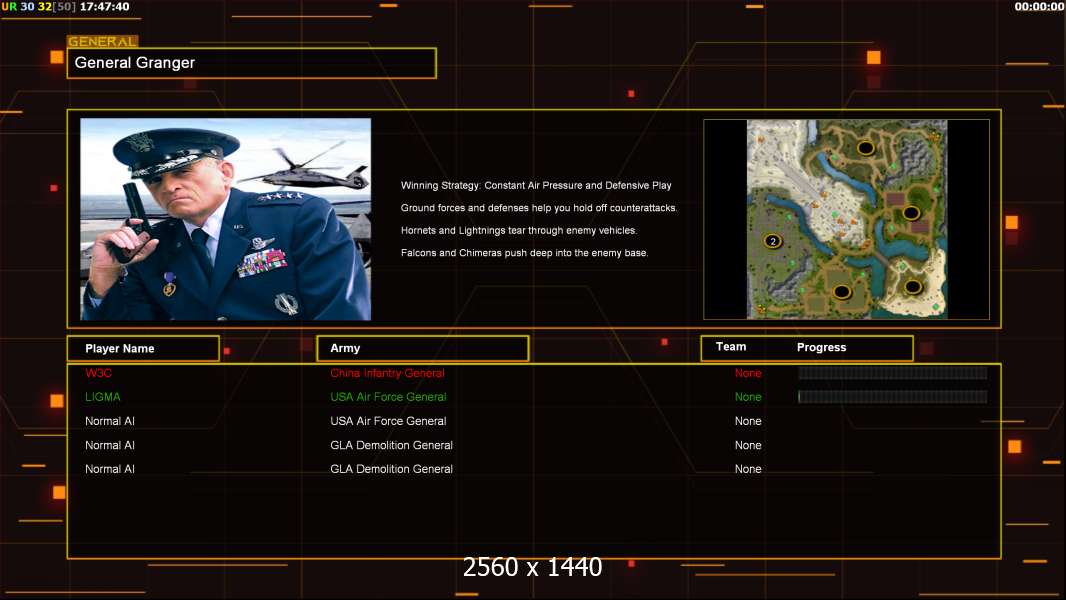Click General Granger's portrait image
1066x600 pixels.
point(225,219)
